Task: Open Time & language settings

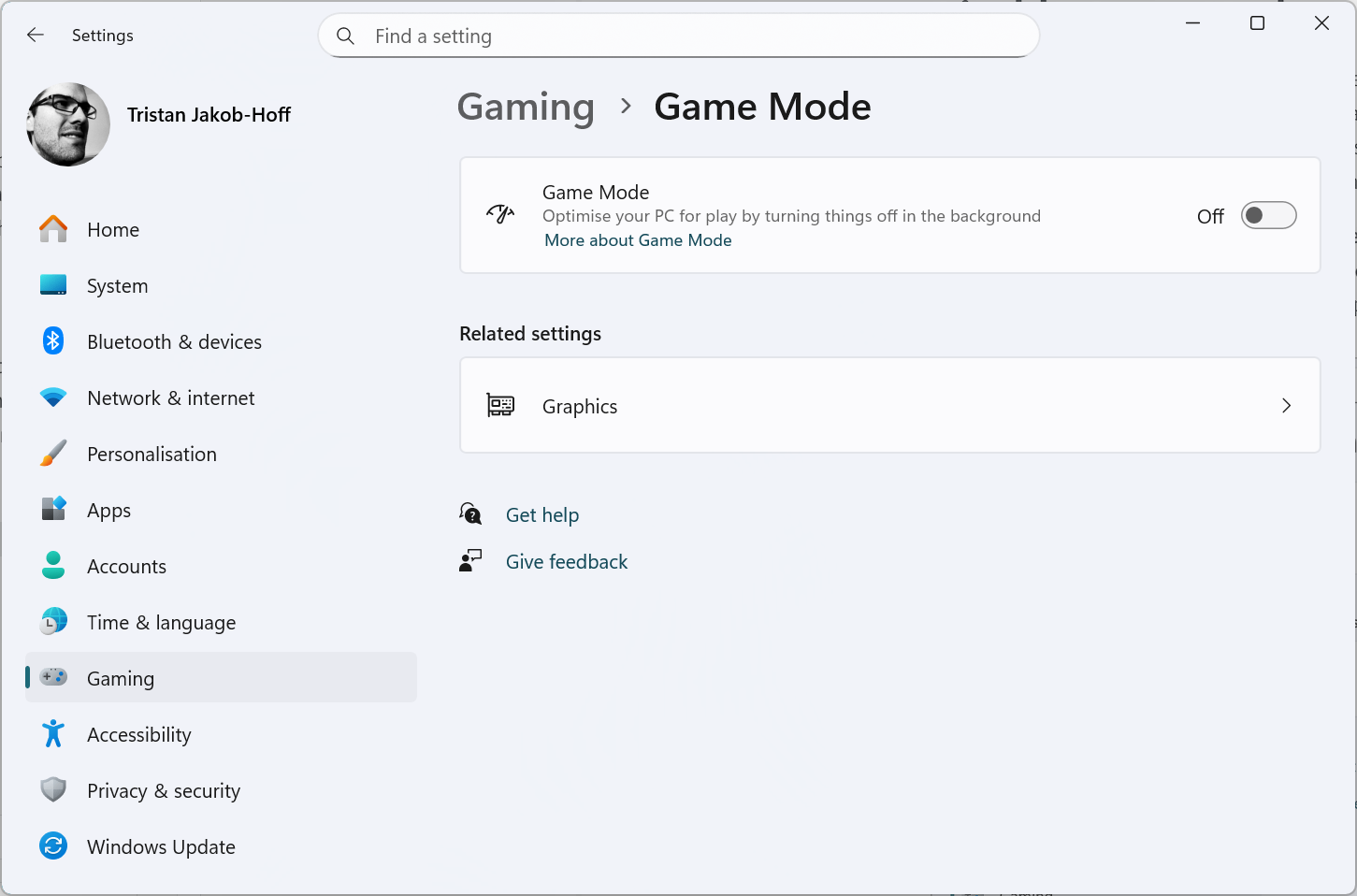Action: coord(161,623)
